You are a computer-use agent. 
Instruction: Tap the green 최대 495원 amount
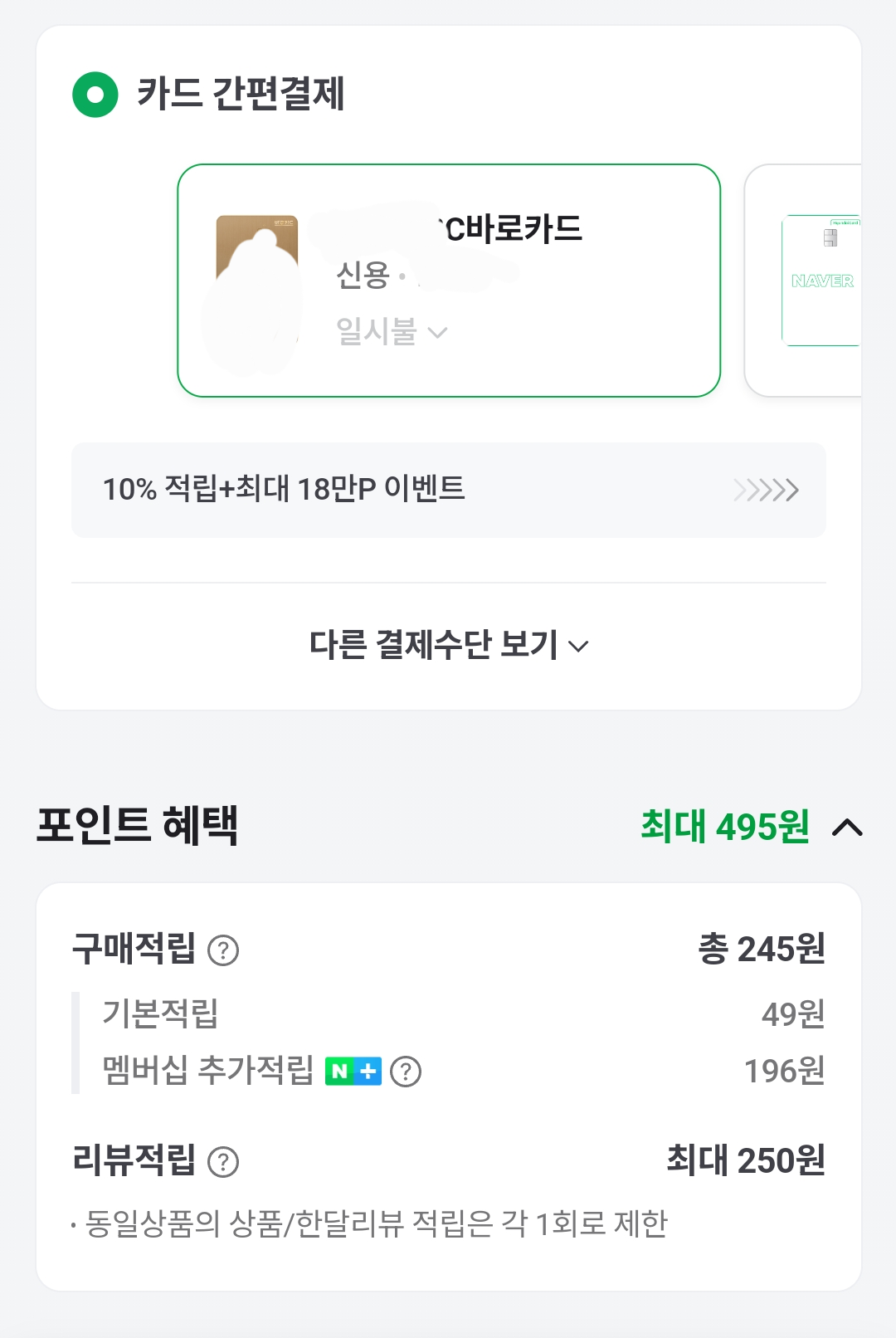(724, 827)
